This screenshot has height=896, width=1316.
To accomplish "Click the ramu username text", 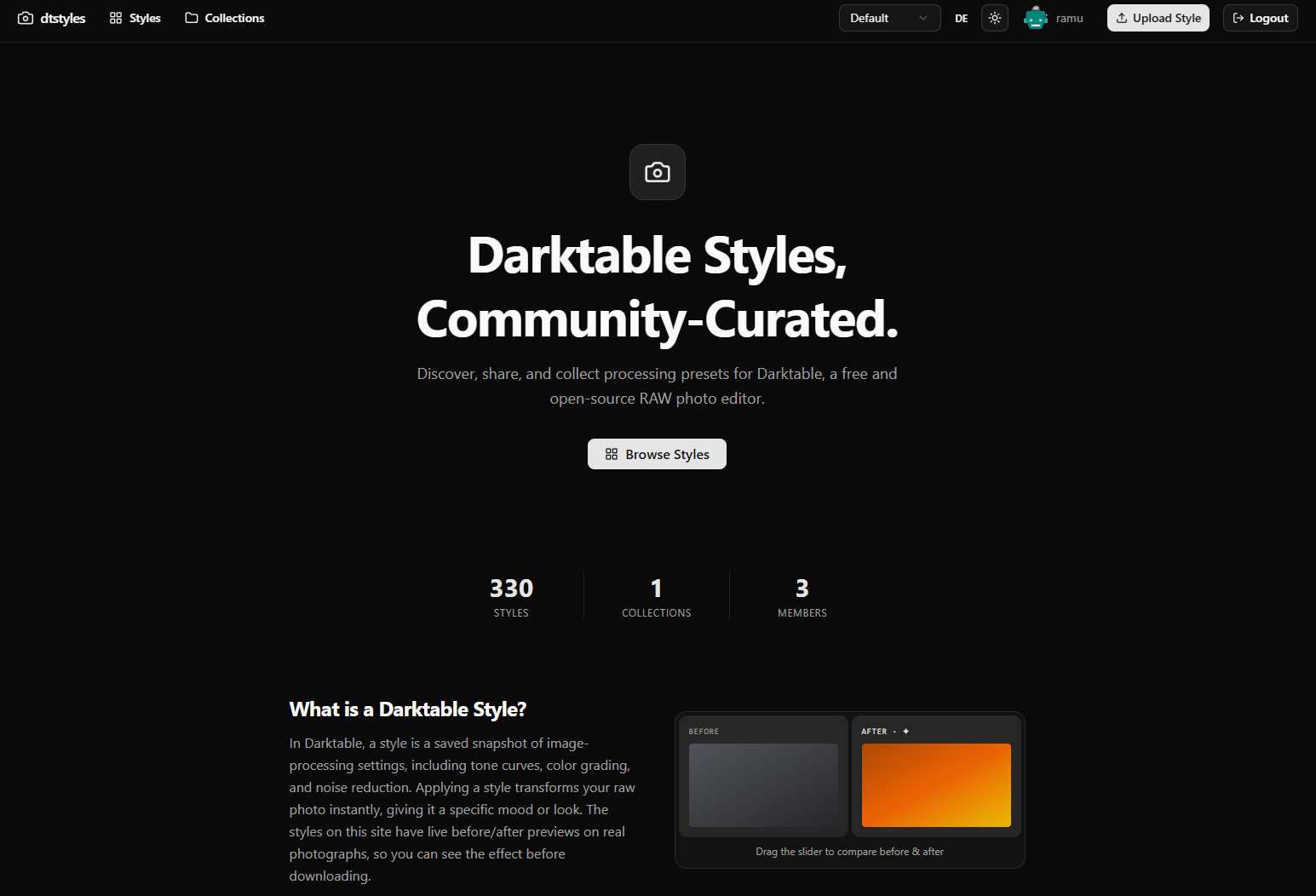I will [x=1070, y=18].
